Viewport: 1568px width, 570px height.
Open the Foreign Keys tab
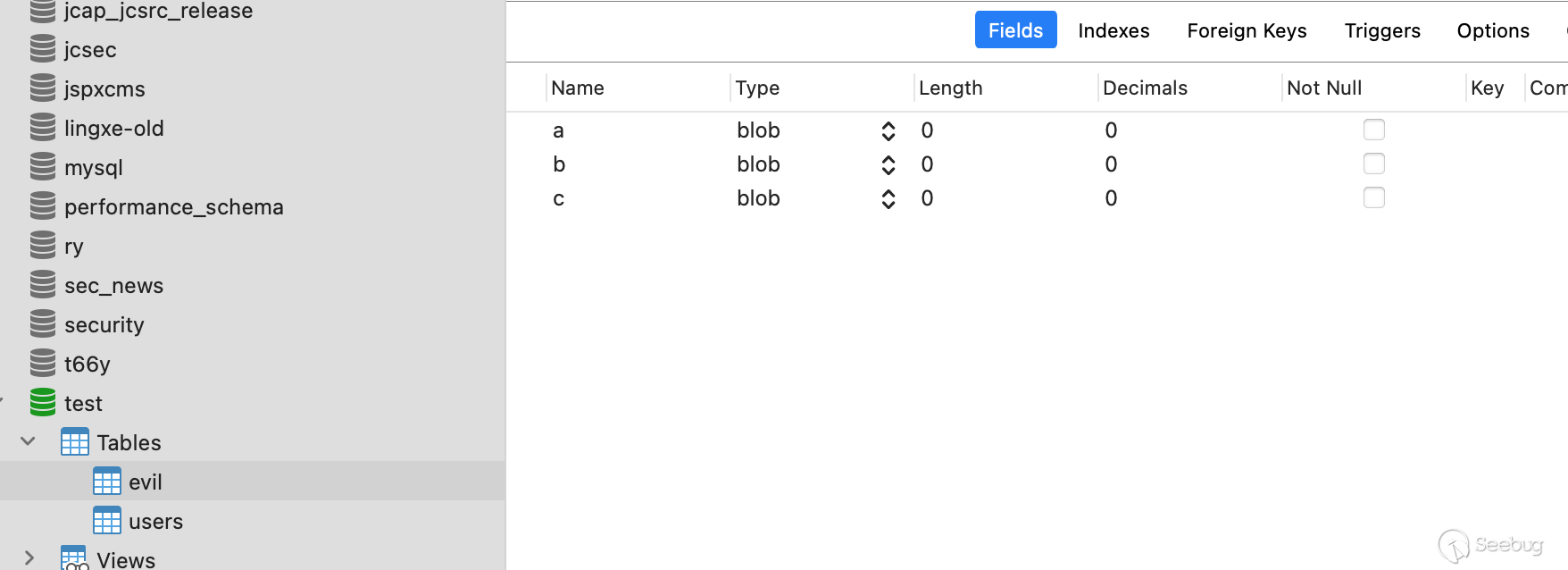[1247, 30]
